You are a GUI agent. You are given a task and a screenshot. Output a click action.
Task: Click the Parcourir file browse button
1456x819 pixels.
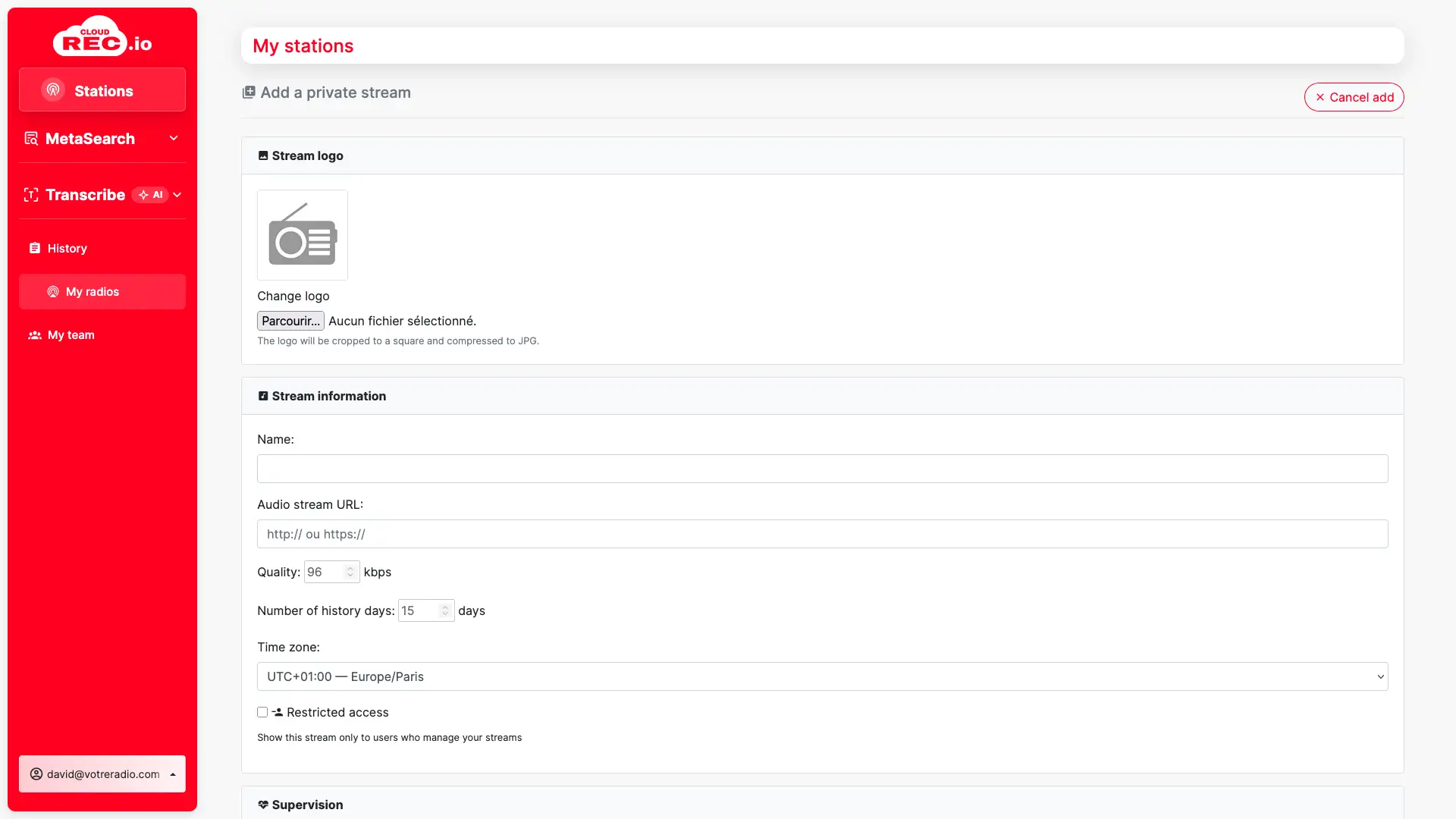[x=290, y=321]
